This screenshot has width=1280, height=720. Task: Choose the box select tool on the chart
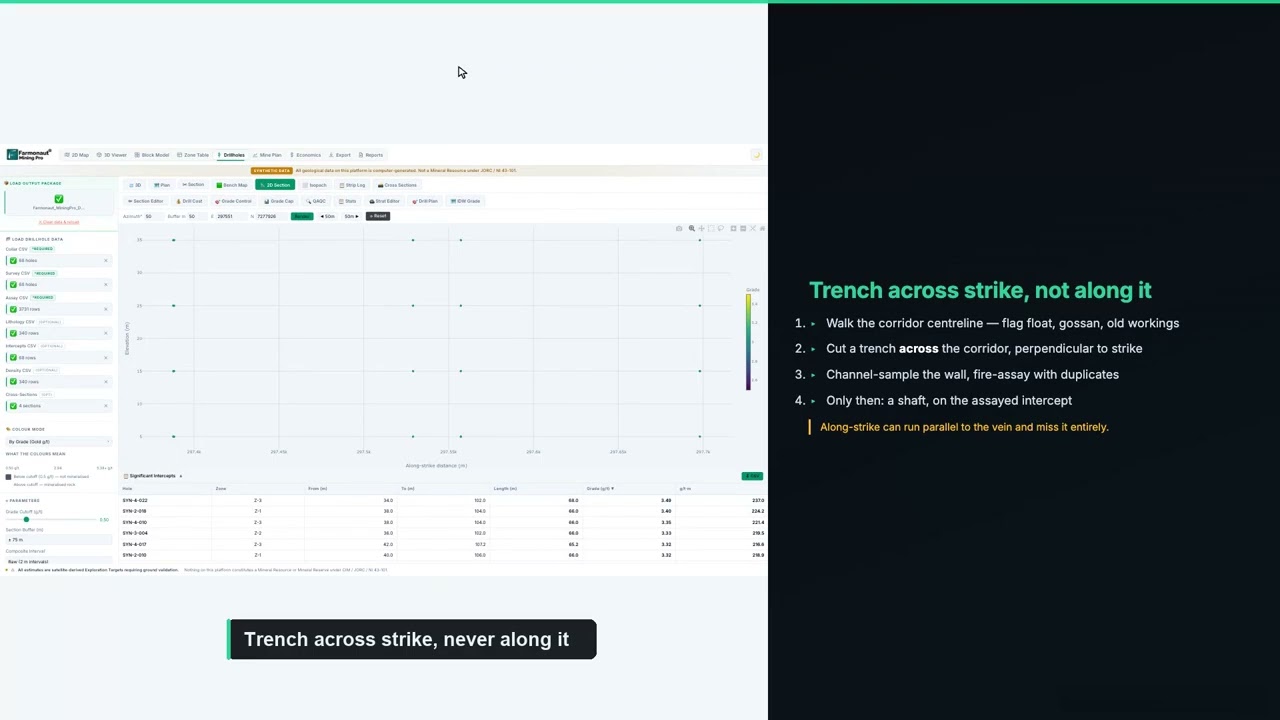711,229
